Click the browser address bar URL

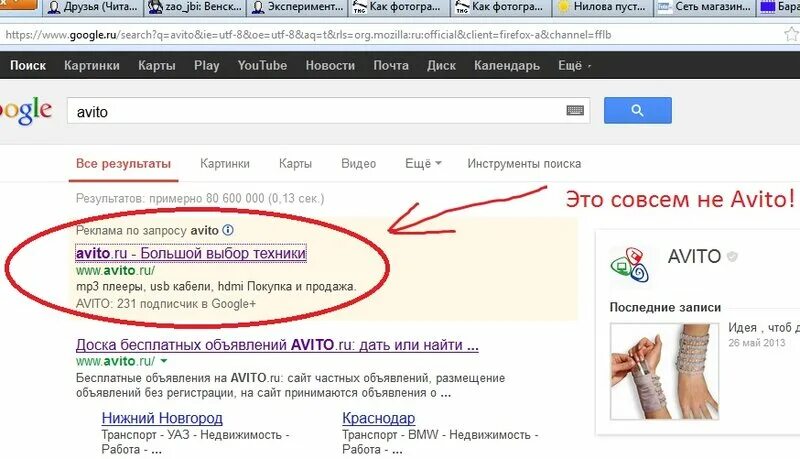click(308, 35)
